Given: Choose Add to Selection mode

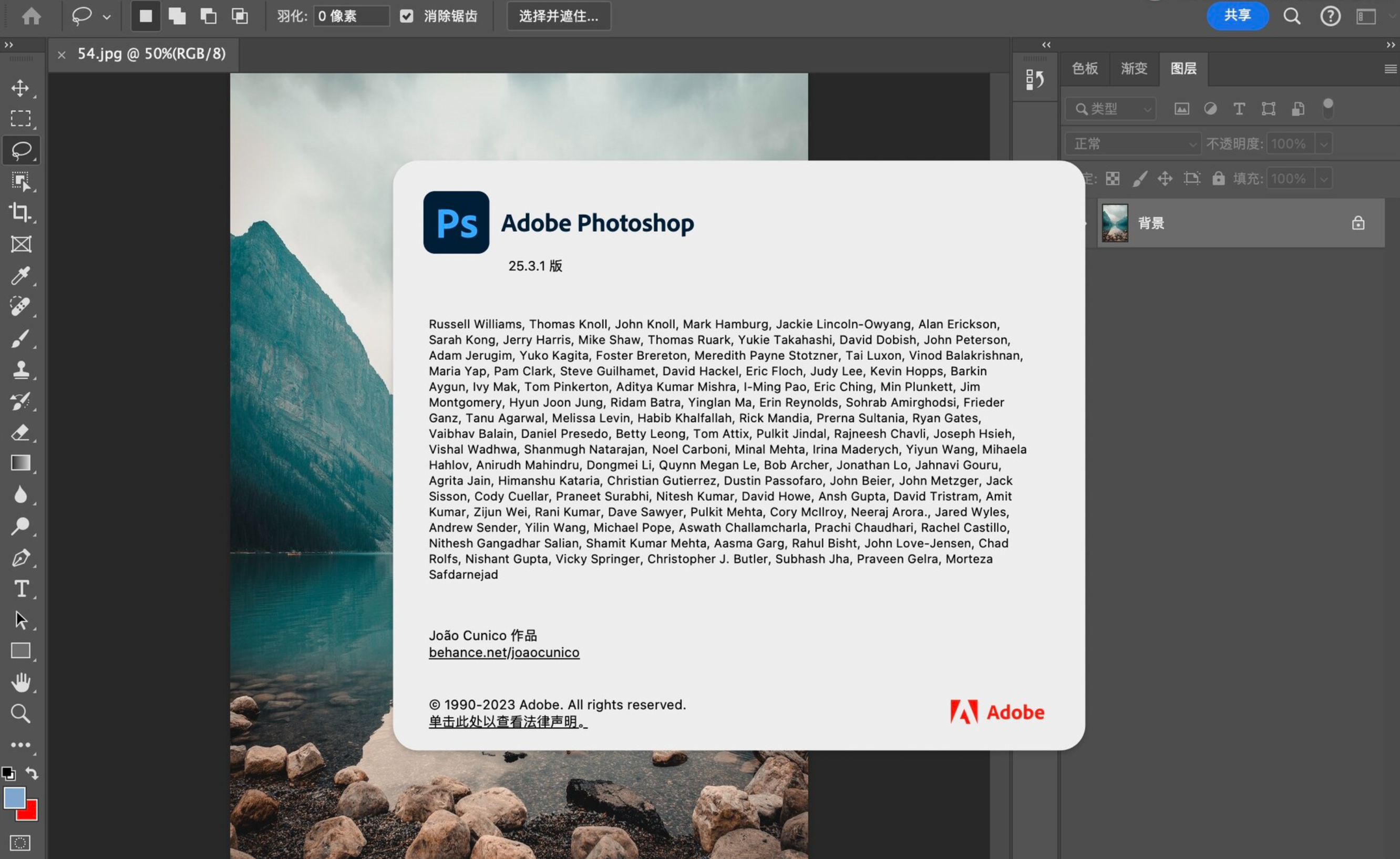Looking at the screenshot, I should pos(177,16).
